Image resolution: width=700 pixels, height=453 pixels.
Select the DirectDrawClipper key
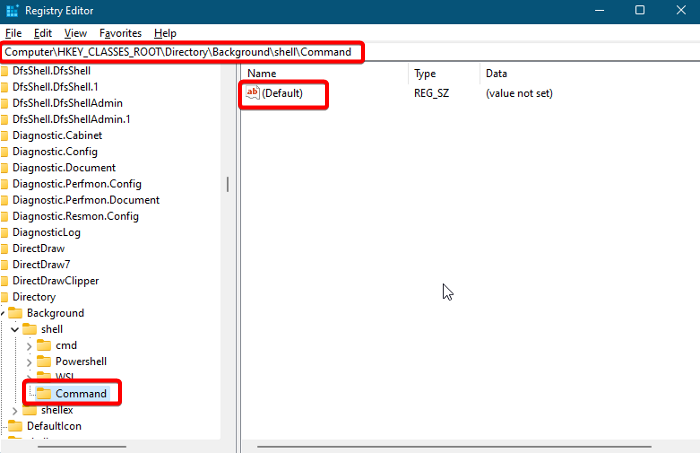(x=56, y=281)
